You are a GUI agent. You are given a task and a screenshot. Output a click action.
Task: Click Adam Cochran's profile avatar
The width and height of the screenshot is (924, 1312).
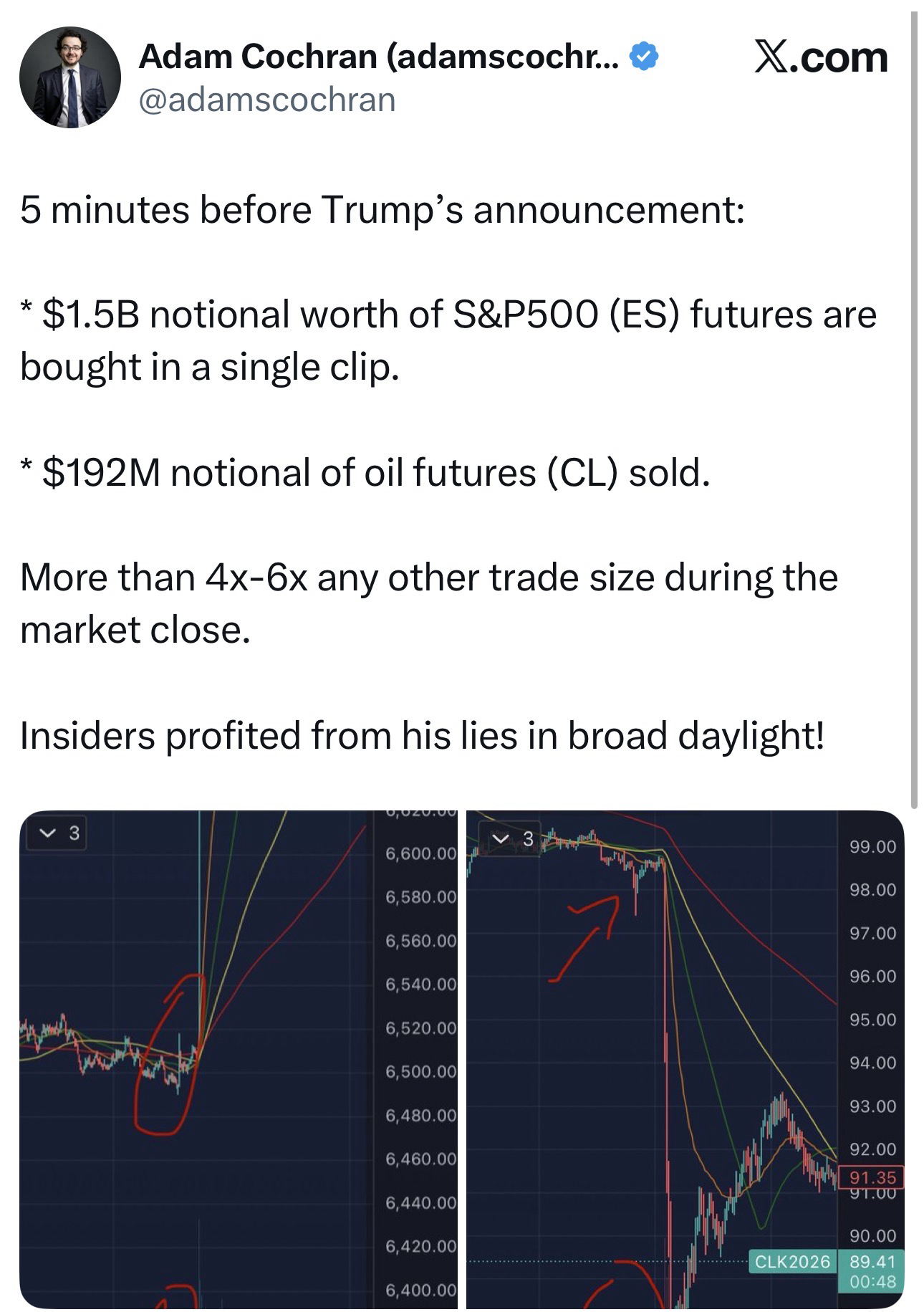(x=69, y=77)
